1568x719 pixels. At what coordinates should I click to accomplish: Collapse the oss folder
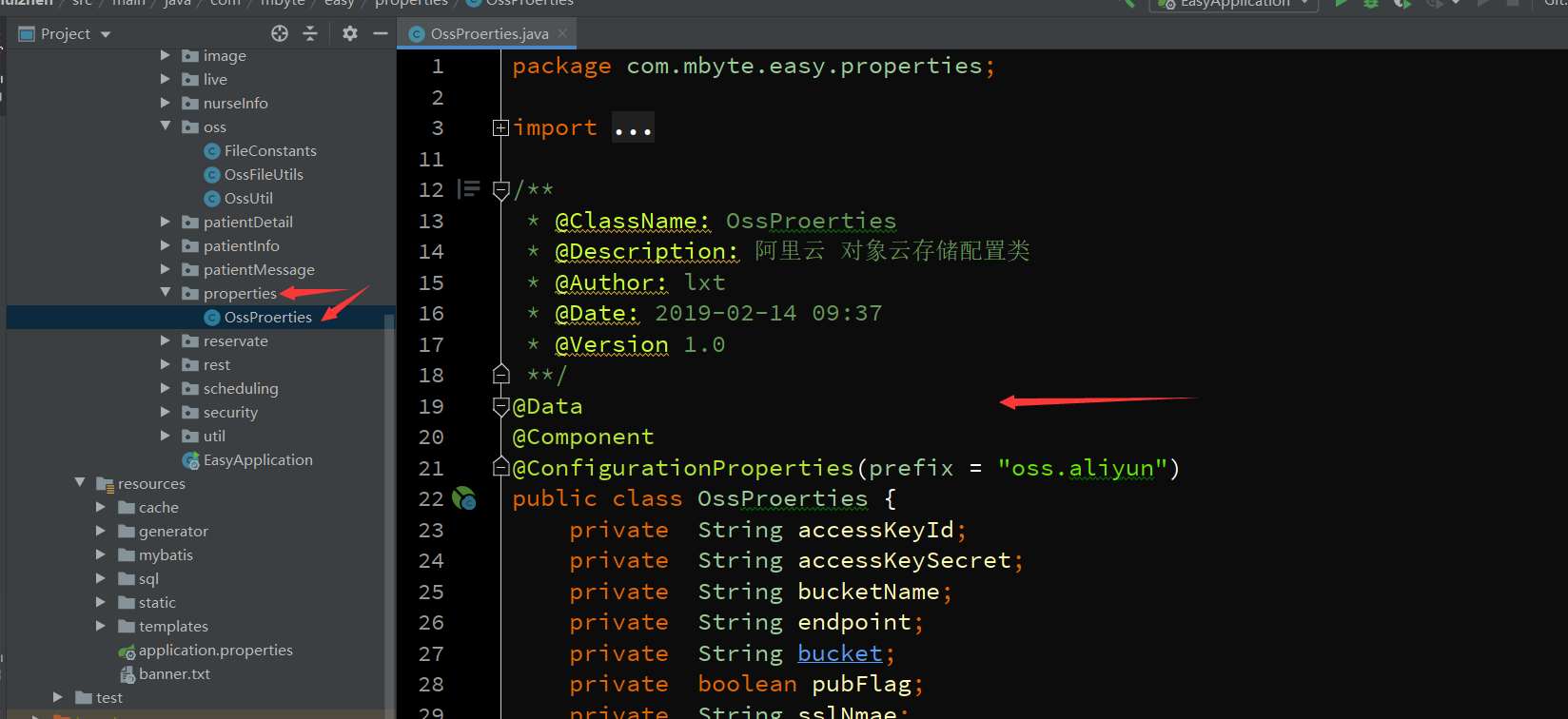pyautogui.click(x=166, y=126)
